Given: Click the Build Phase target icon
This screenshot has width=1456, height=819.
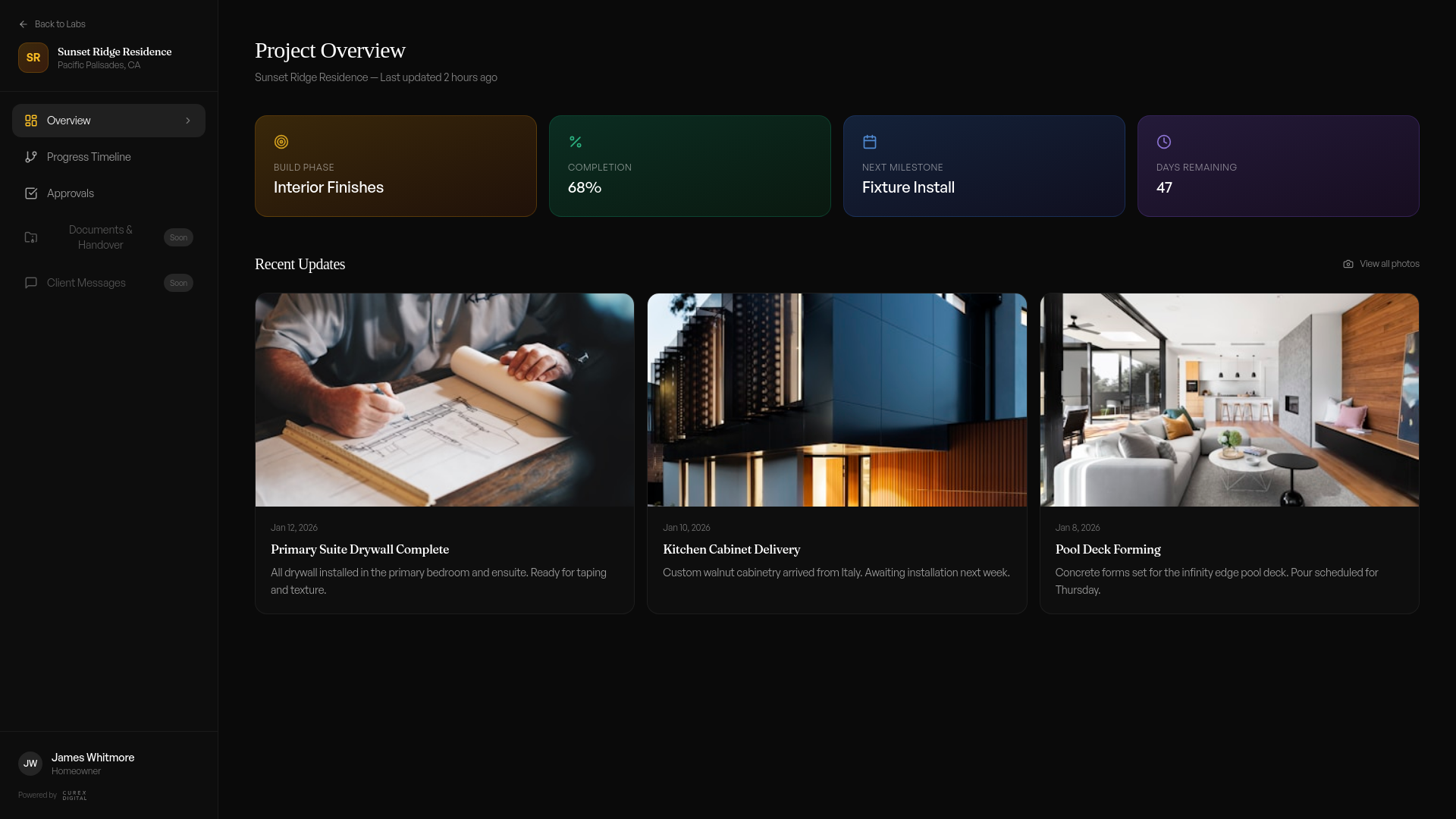Looking at the screenshot, I should pos(281,142).
